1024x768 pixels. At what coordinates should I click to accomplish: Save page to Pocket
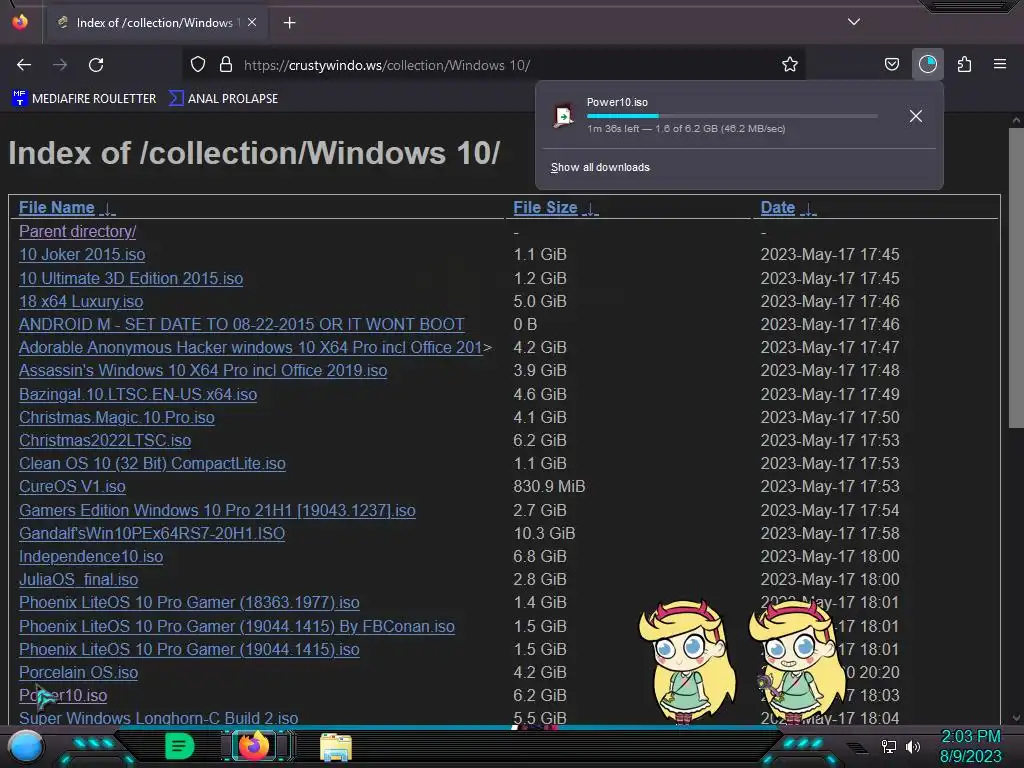click(x=891, y=64)
